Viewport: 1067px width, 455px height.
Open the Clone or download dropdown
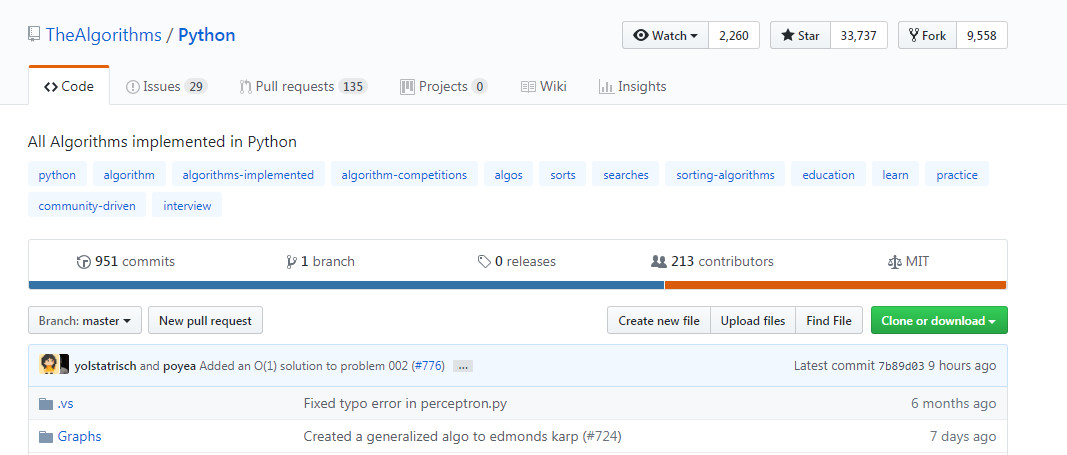click(939, 320)
